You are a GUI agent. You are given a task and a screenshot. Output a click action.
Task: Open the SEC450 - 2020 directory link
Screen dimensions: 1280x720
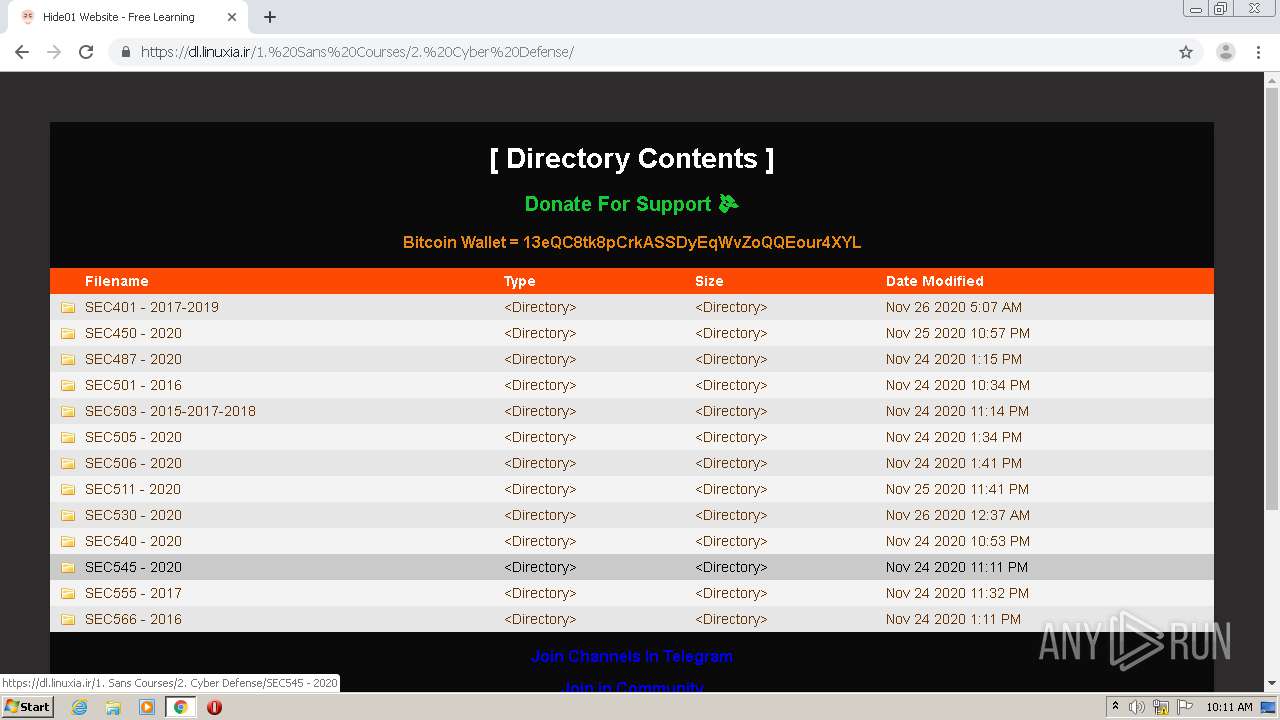133,333
